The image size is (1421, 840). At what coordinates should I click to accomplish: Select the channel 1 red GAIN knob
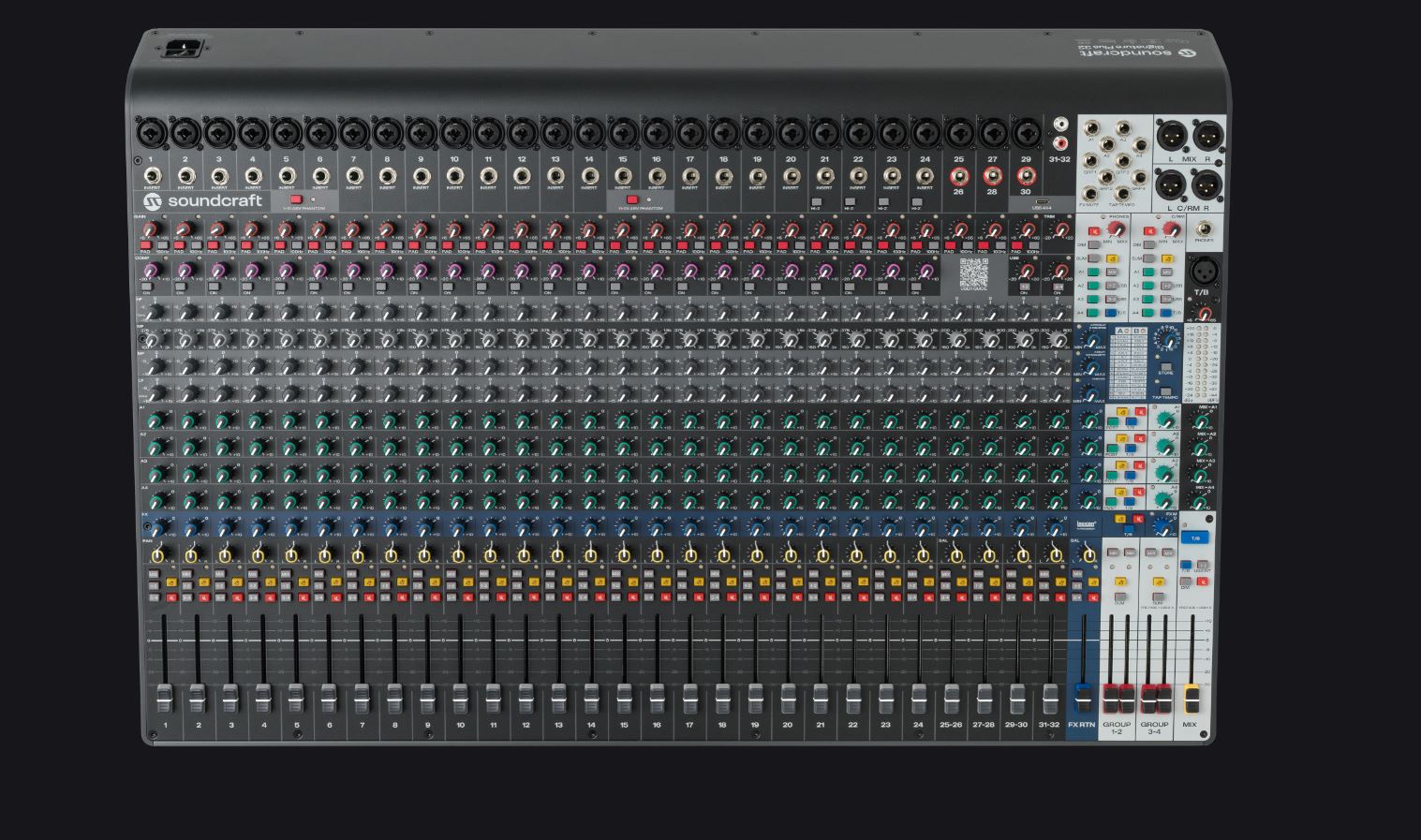pyautogui.click(x=152, y=229)
